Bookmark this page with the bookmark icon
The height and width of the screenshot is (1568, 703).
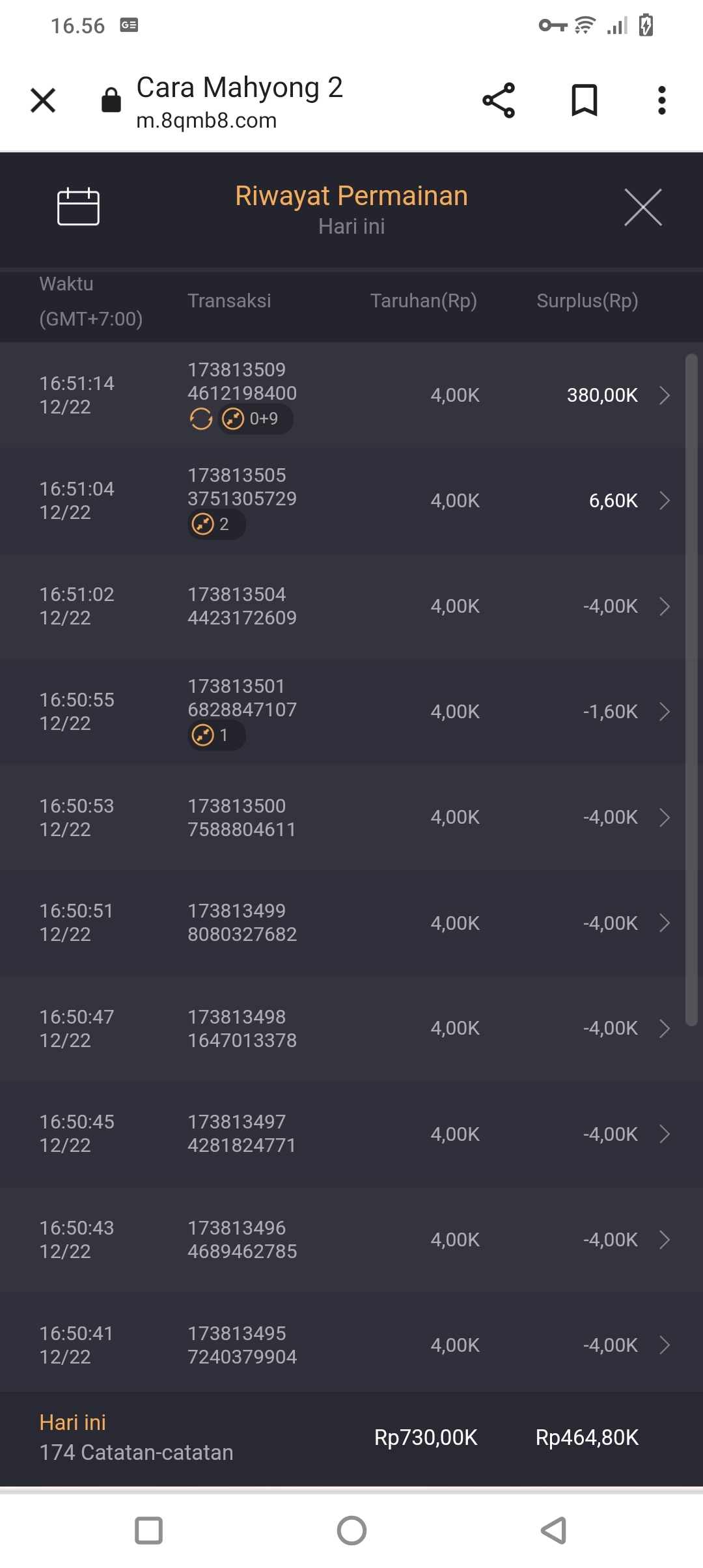(x=584, y=101)
